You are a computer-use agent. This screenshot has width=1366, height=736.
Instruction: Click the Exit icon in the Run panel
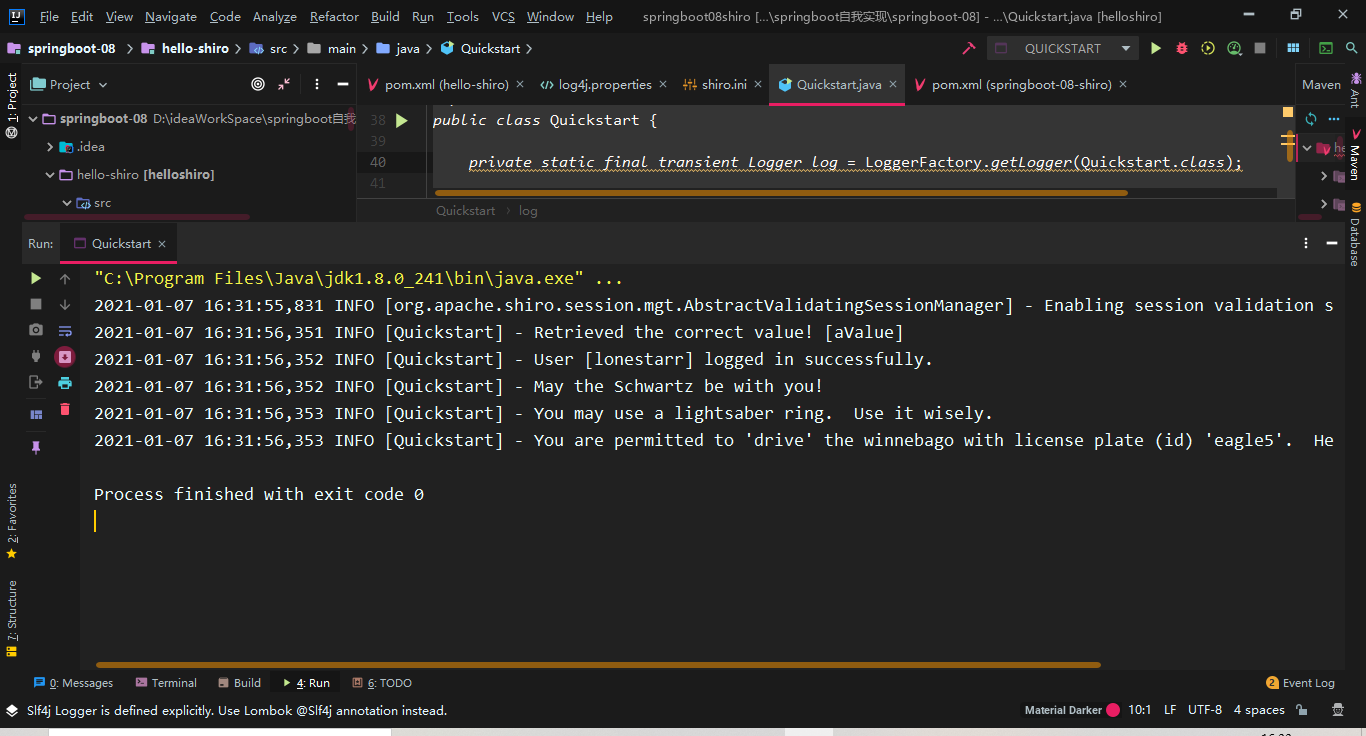(36, 382)
